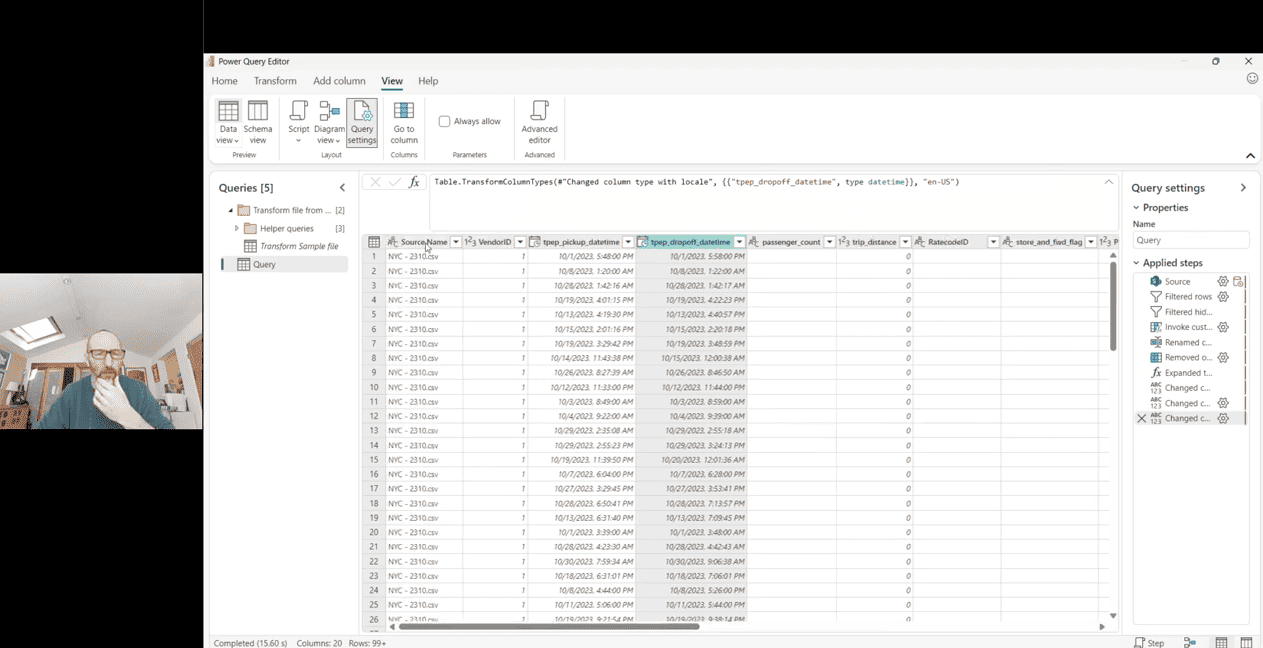Open the tpep_pickup_datetime column filter dropdown
Image resolution: width=1263 pixels, height=648 pixels.
(x=627, y=241)
